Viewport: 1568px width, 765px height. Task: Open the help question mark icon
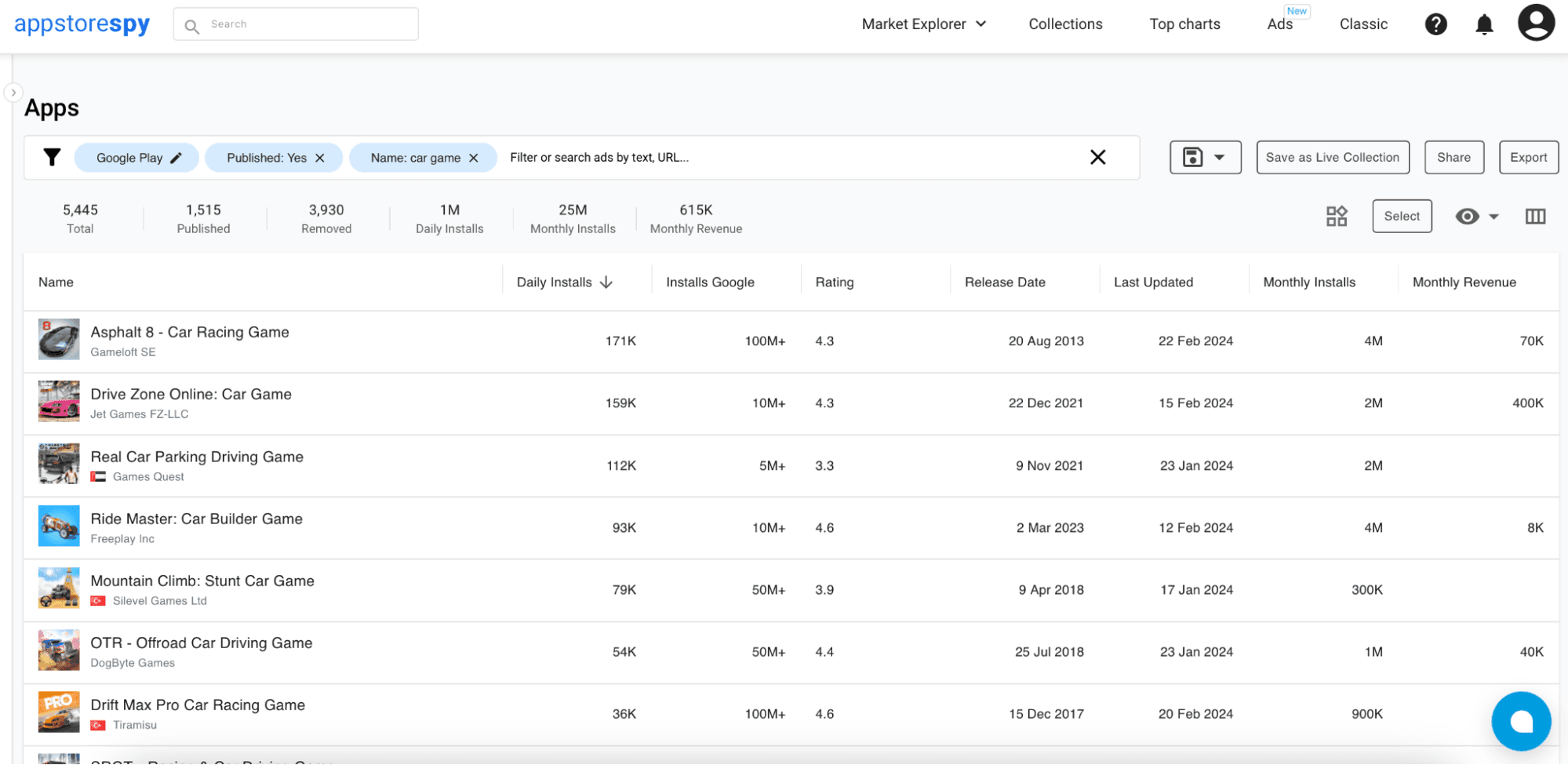[1435, 24]
